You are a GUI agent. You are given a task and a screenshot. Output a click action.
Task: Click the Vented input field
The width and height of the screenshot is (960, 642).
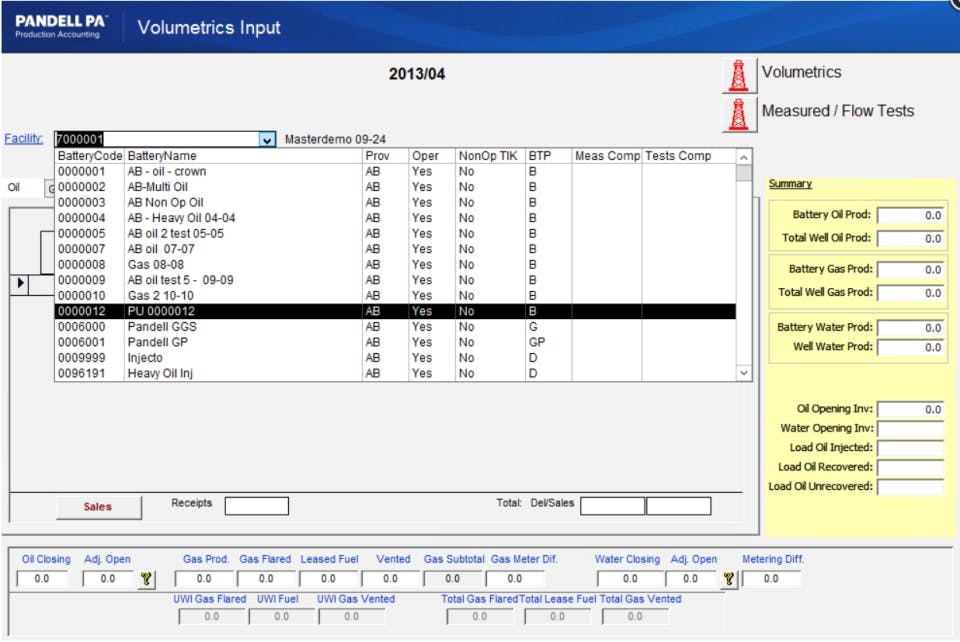(391, 579)
